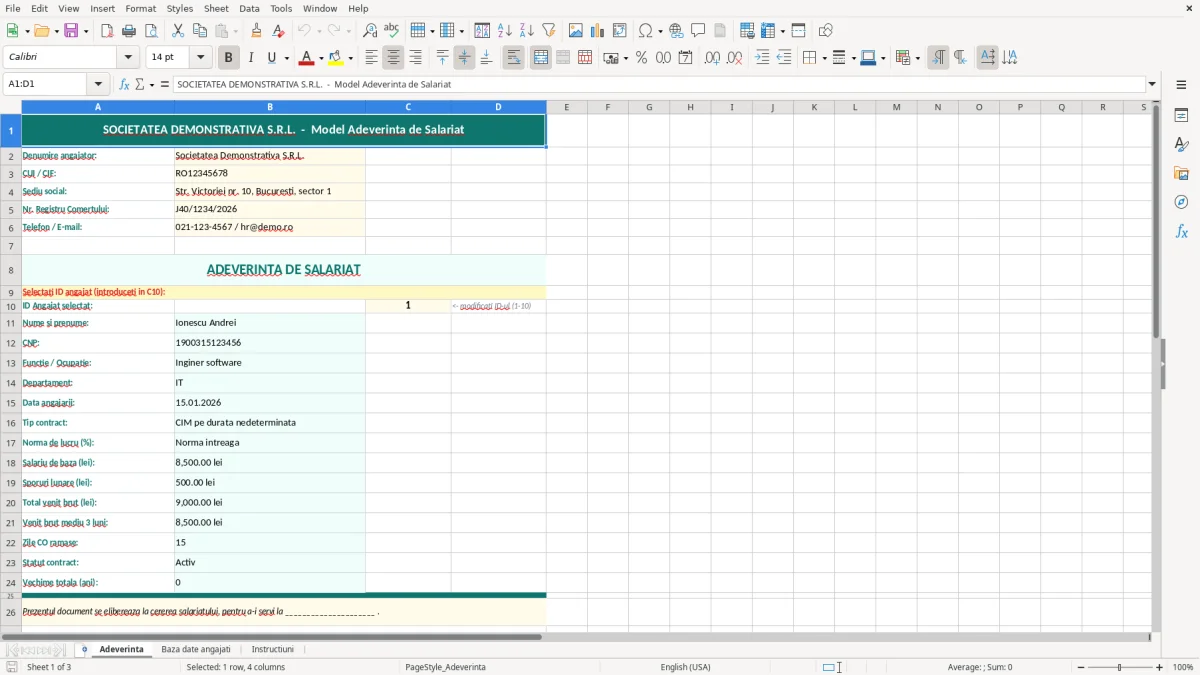Format as percent
This screenshot has height=675, width=1200.
[642, 58]
